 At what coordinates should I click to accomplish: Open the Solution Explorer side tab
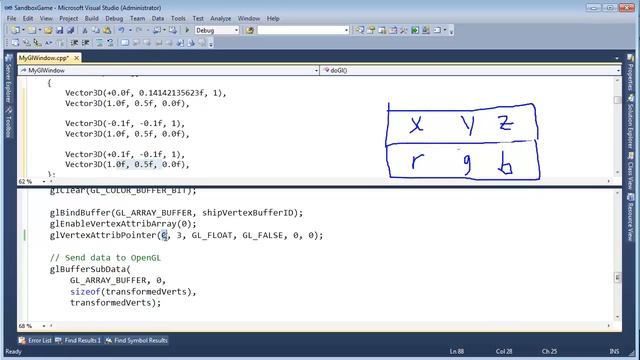[631, 123]
